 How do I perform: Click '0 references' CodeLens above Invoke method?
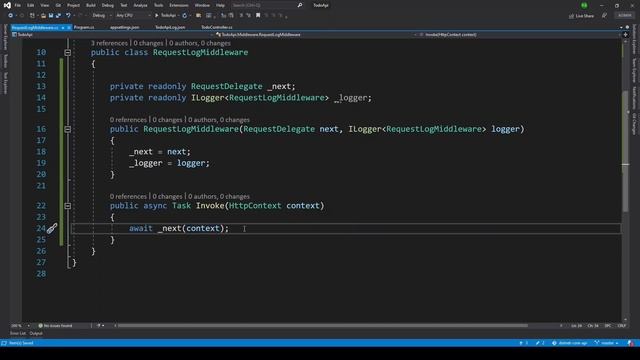pos(128,197)
